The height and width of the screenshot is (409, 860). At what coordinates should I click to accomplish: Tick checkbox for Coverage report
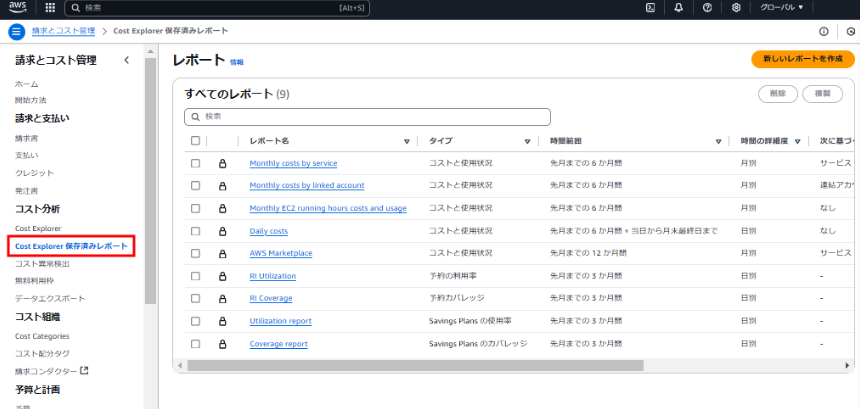195,344
